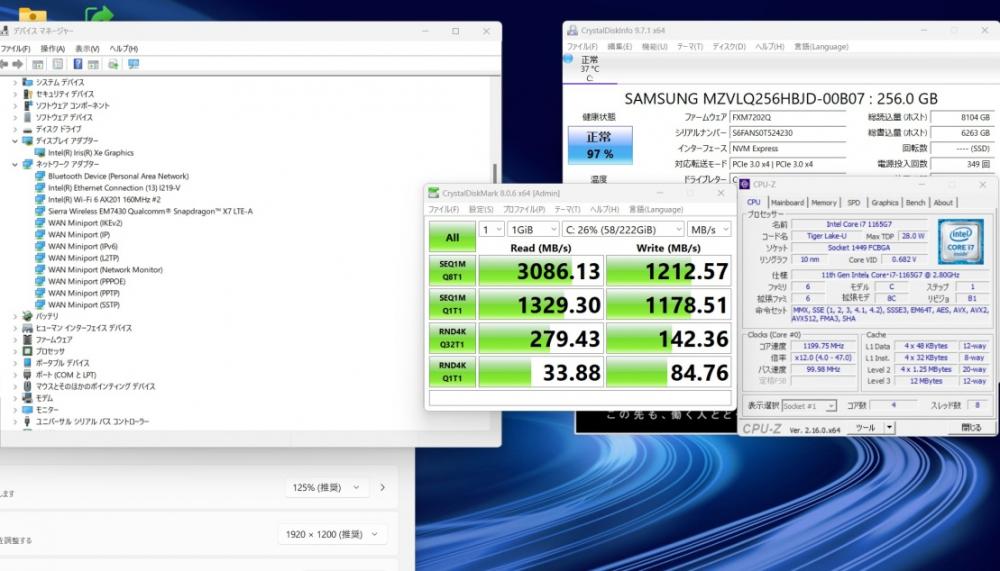This screenshot has width=1000, height=571.
Task: Open the File menu in Device Manager
Action: click(15, 48)
